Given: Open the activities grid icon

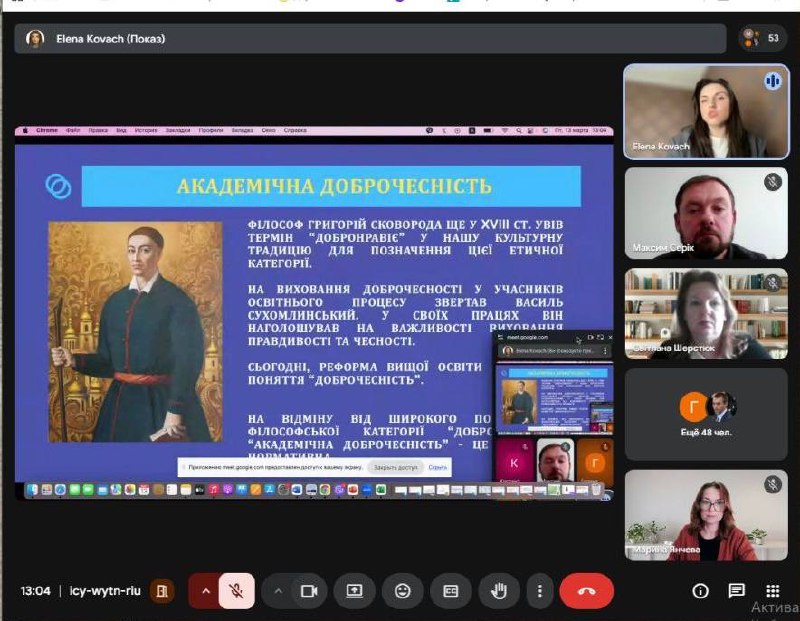Looking at the screenshot, I should click(773, 591).
